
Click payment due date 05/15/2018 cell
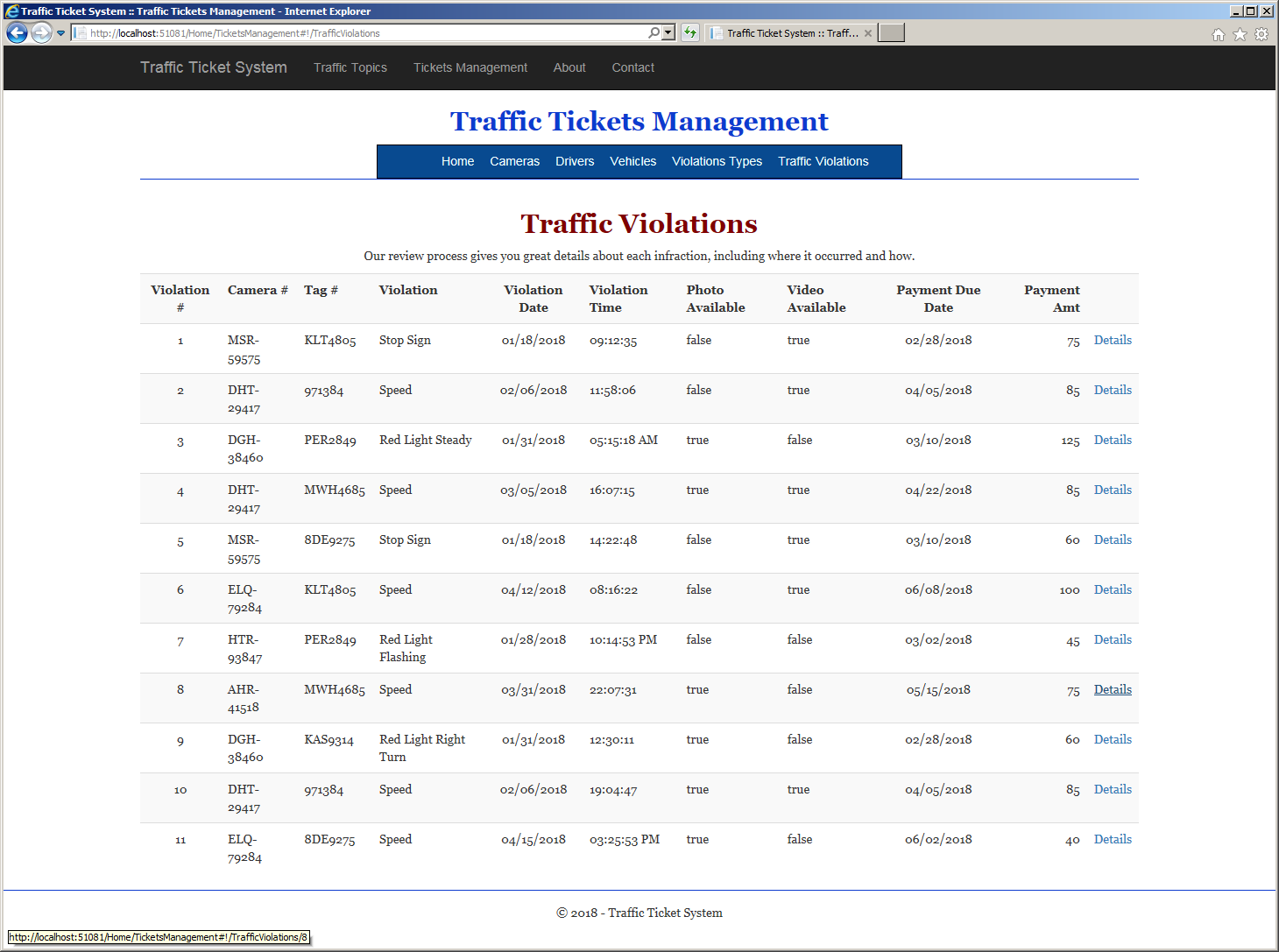(x=938, y=690)
